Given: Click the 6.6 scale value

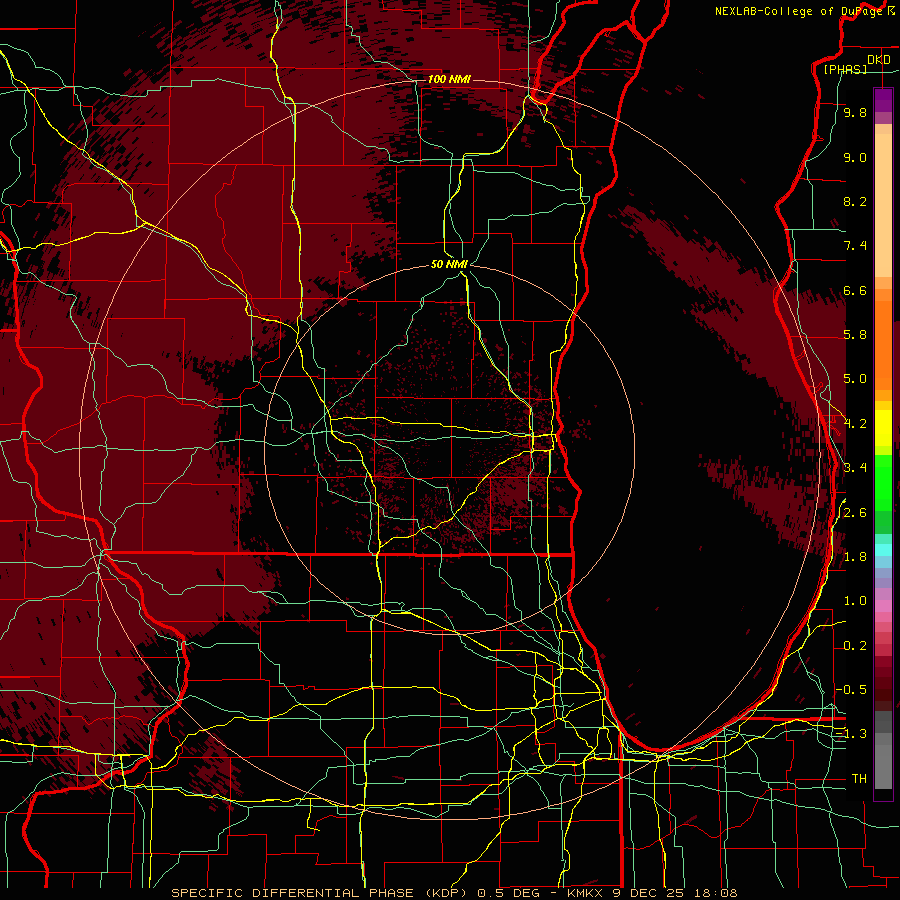Looking at the screenshot, I should coord(855,290).
